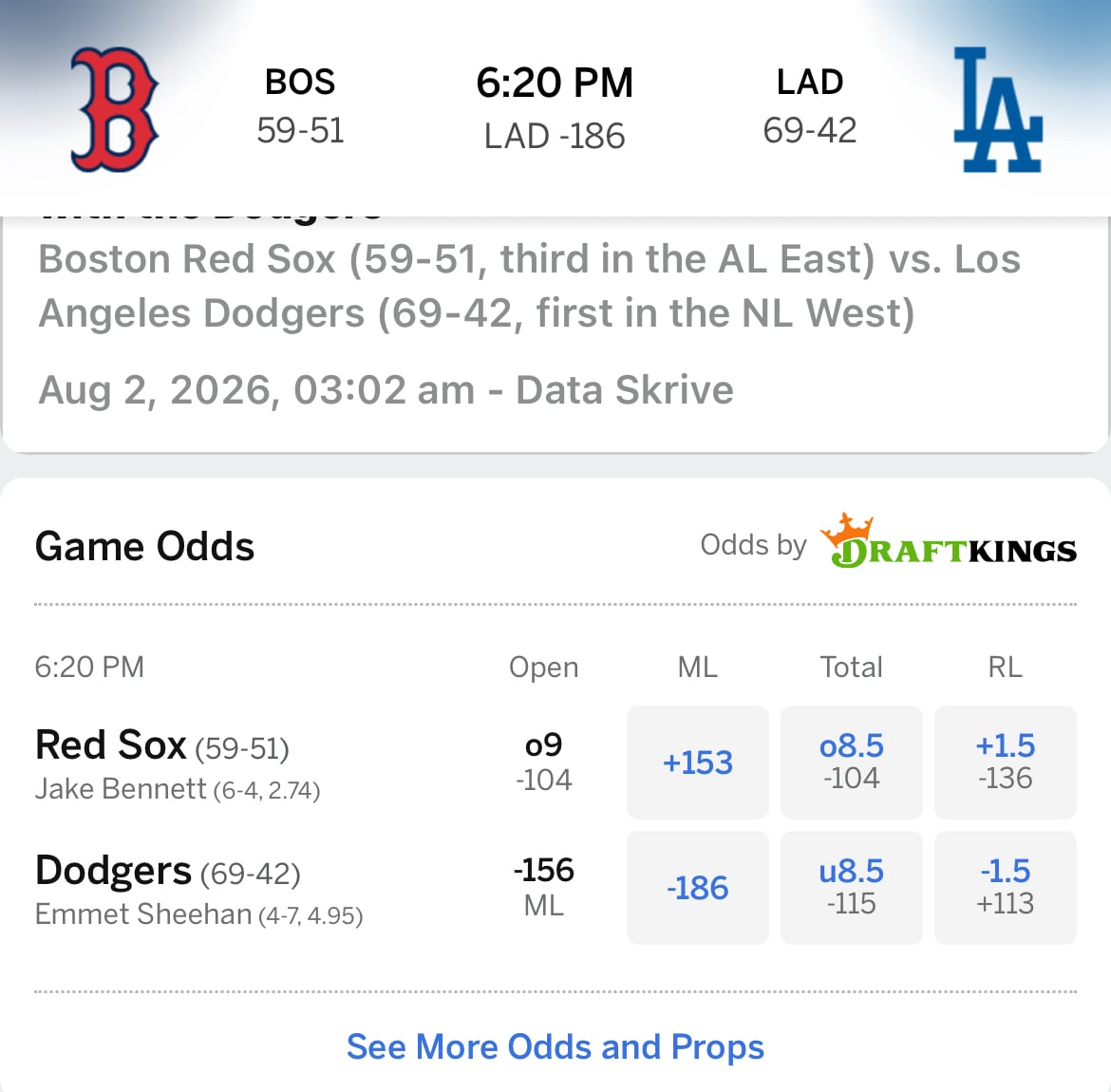
Task: Open See More Odds and Props
Action: coord(555,1046)
